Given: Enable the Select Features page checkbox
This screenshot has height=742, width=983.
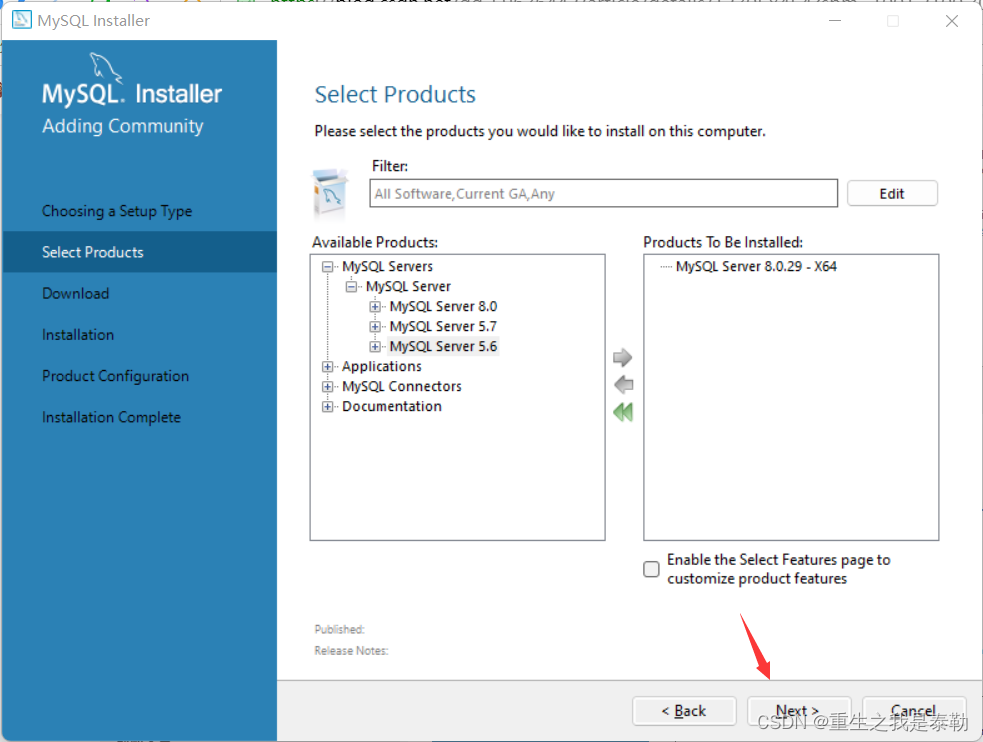Looking at the screenshot, I should tap(651, 569).
